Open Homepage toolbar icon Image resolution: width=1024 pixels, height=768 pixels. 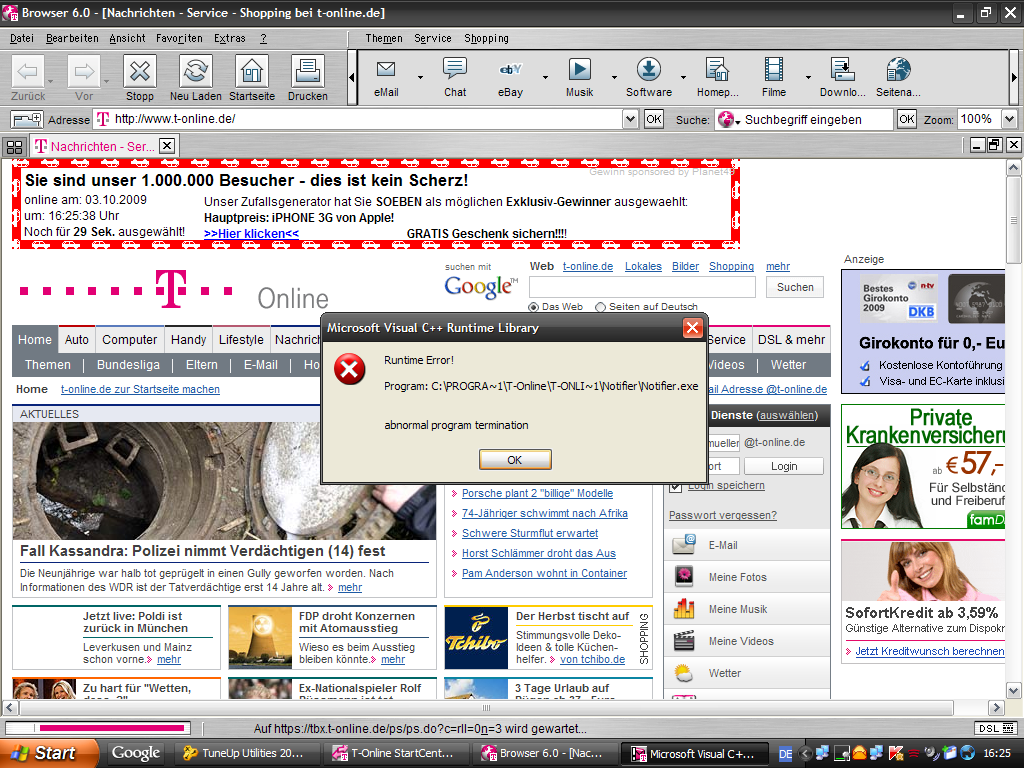717,69
